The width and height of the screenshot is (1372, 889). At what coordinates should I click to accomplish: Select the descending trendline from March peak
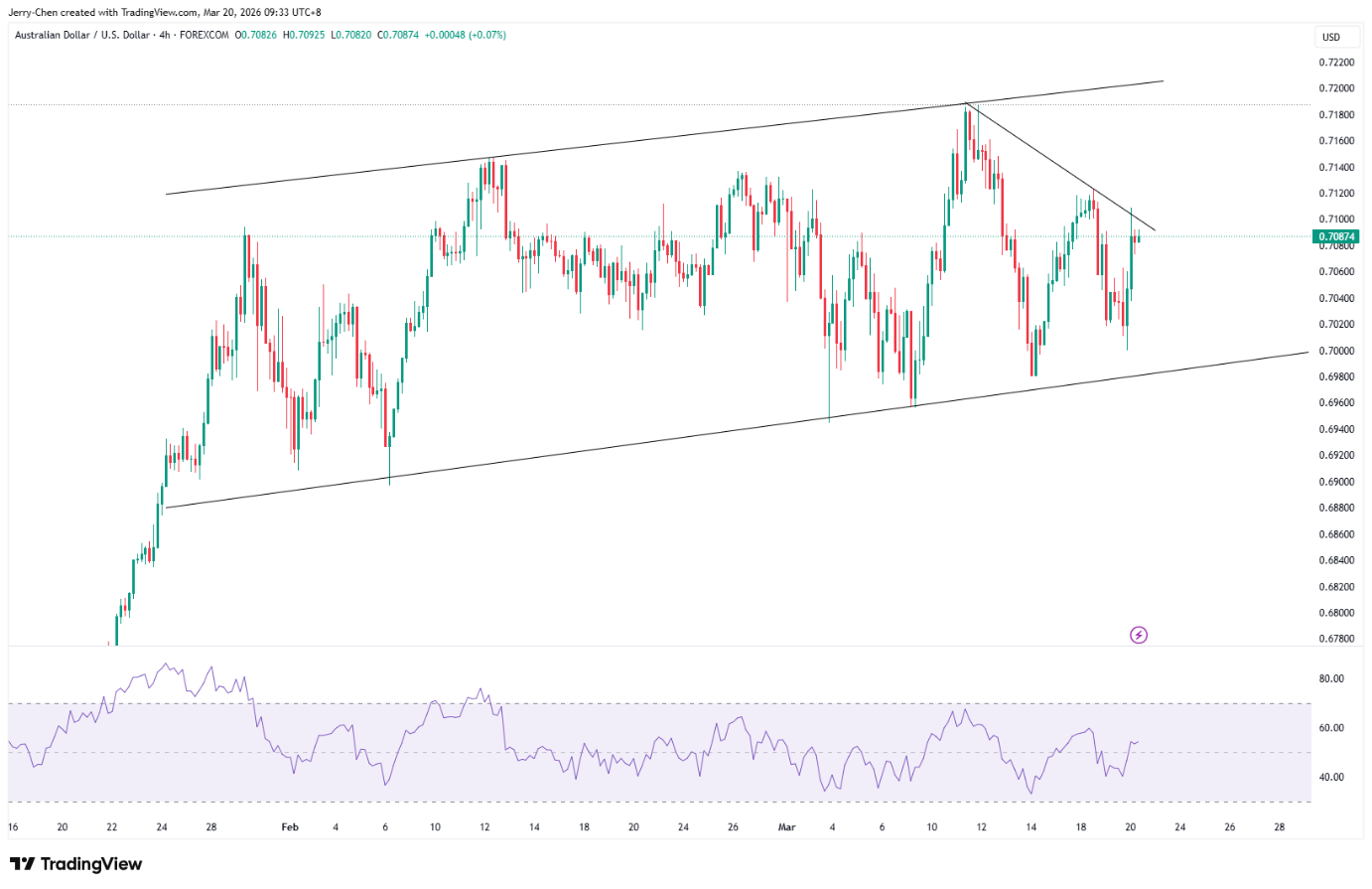coord(1060,167)
